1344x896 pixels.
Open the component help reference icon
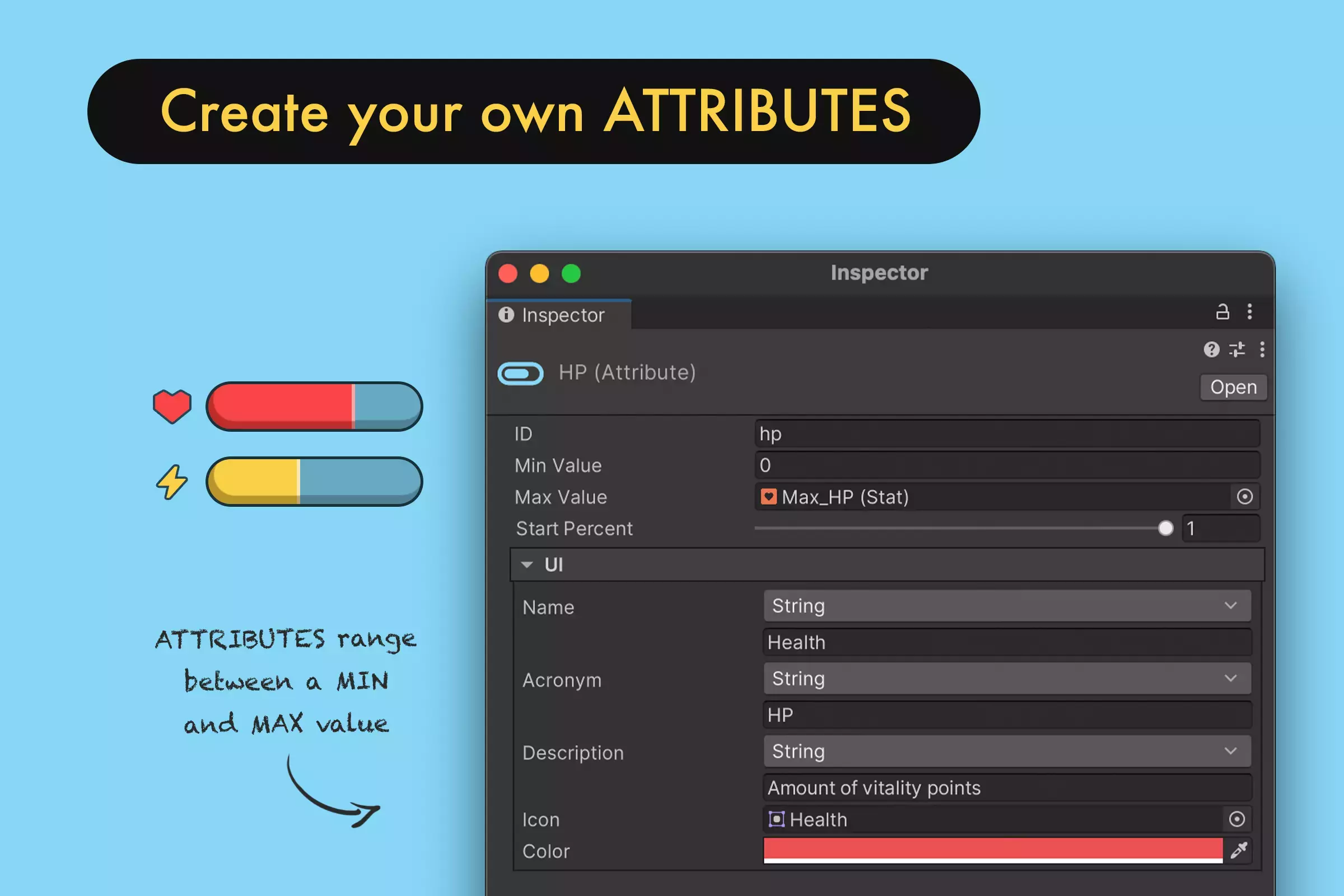click(x=1211, y=349)
